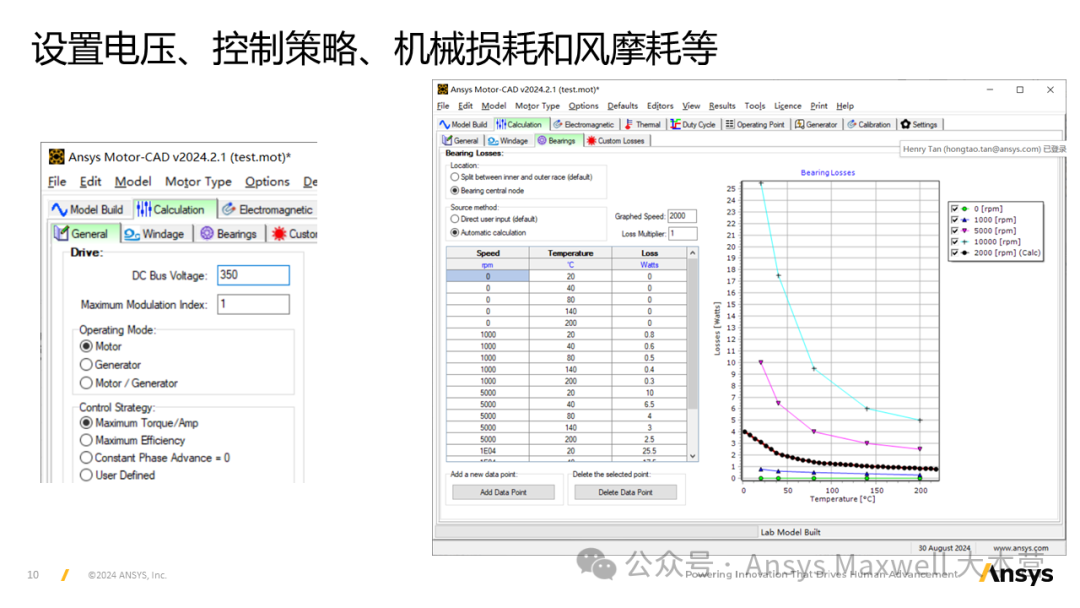
Task: Select Bearings sub-tab in right window
Action: tap(557, 140)
